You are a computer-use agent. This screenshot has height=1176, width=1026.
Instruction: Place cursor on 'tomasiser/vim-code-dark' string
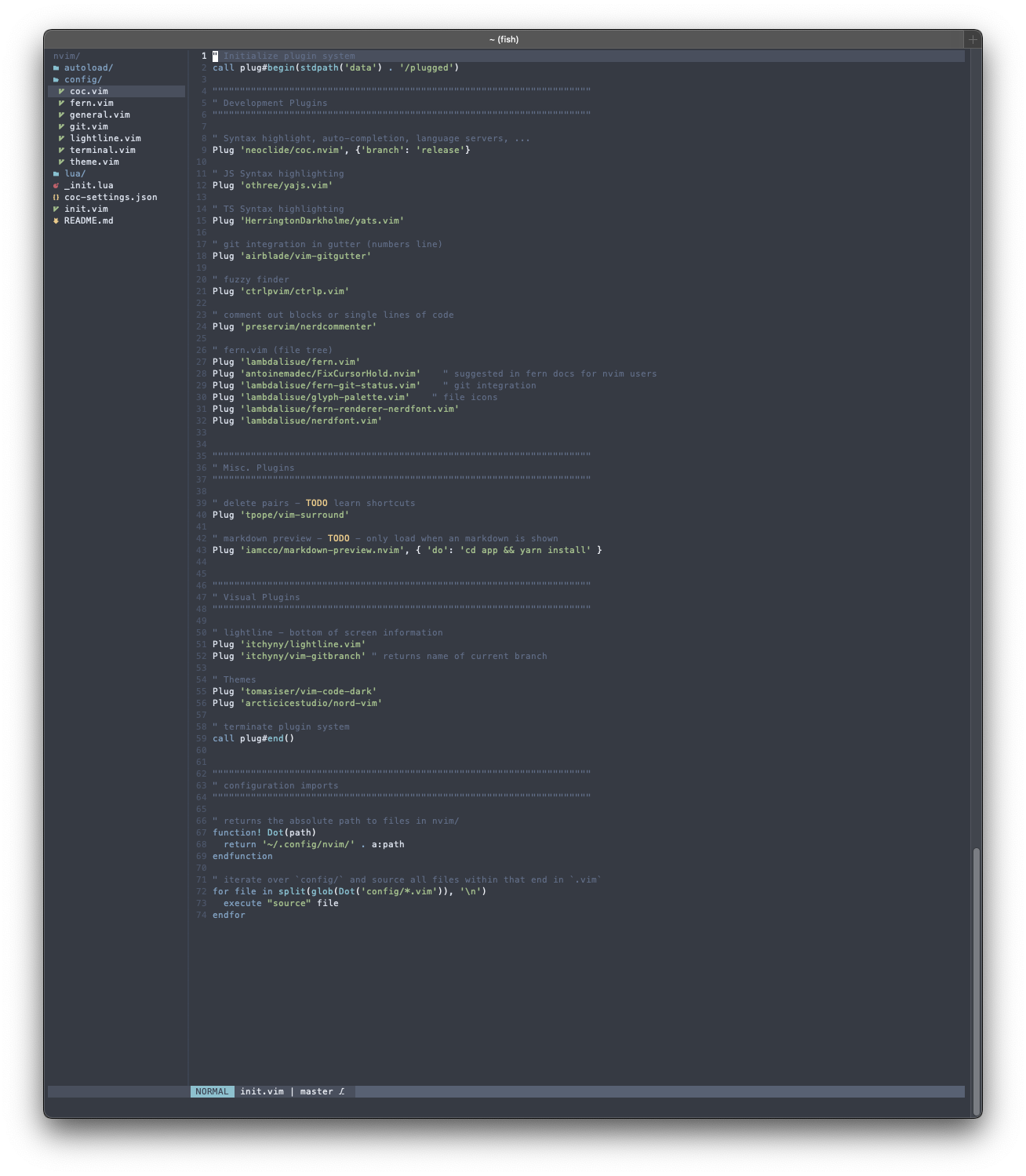click(308, 691)
